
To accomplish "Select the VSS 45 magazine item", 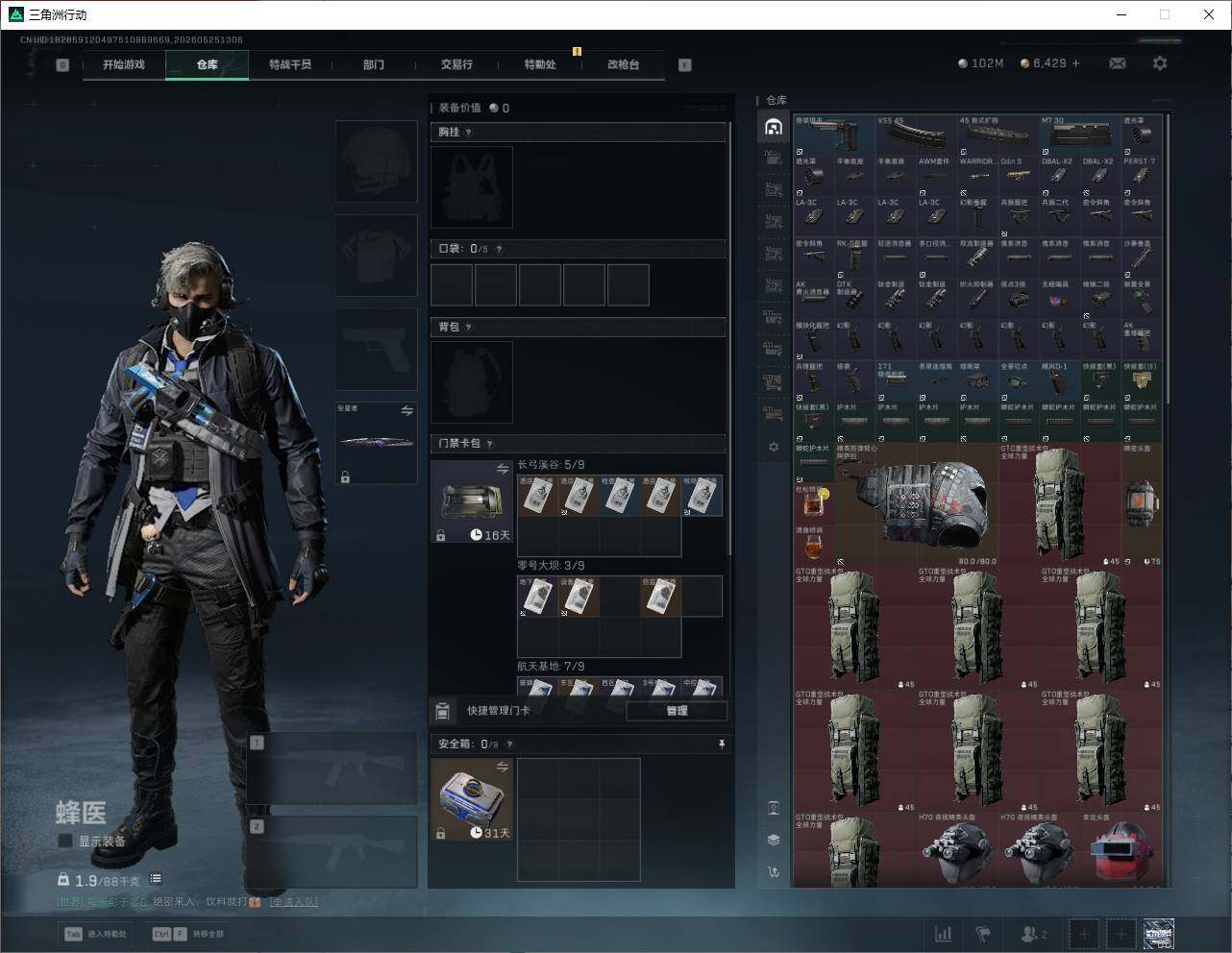I will (916, 134).
